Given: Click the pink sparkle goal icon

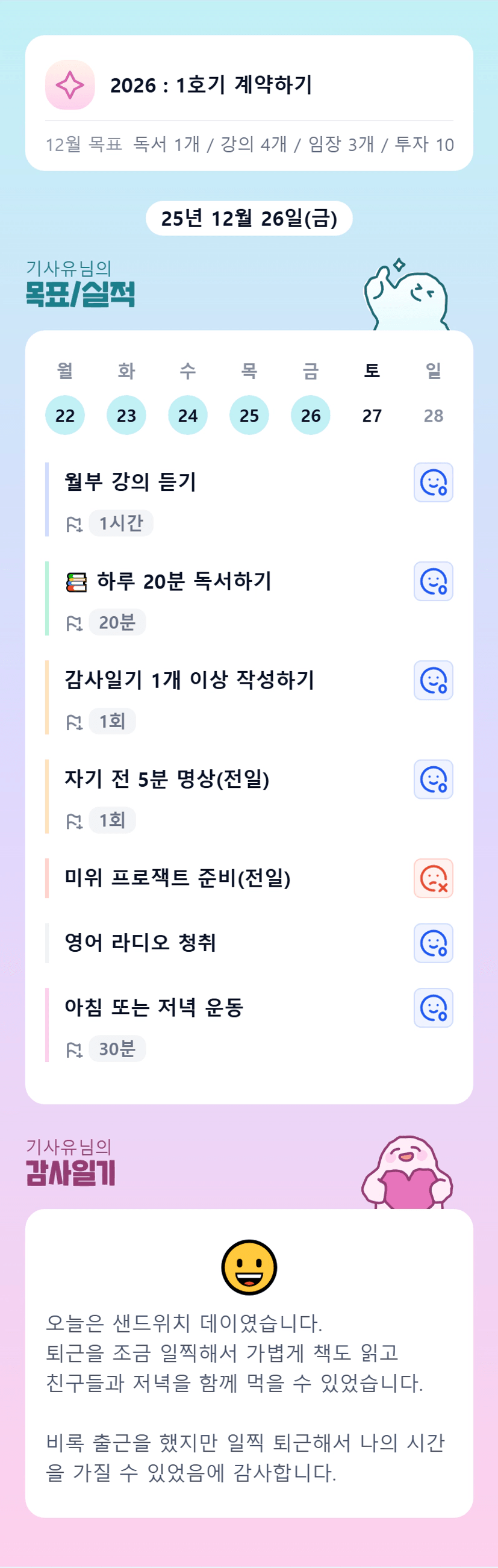Looking at the screenshot, I should (70, 85).
